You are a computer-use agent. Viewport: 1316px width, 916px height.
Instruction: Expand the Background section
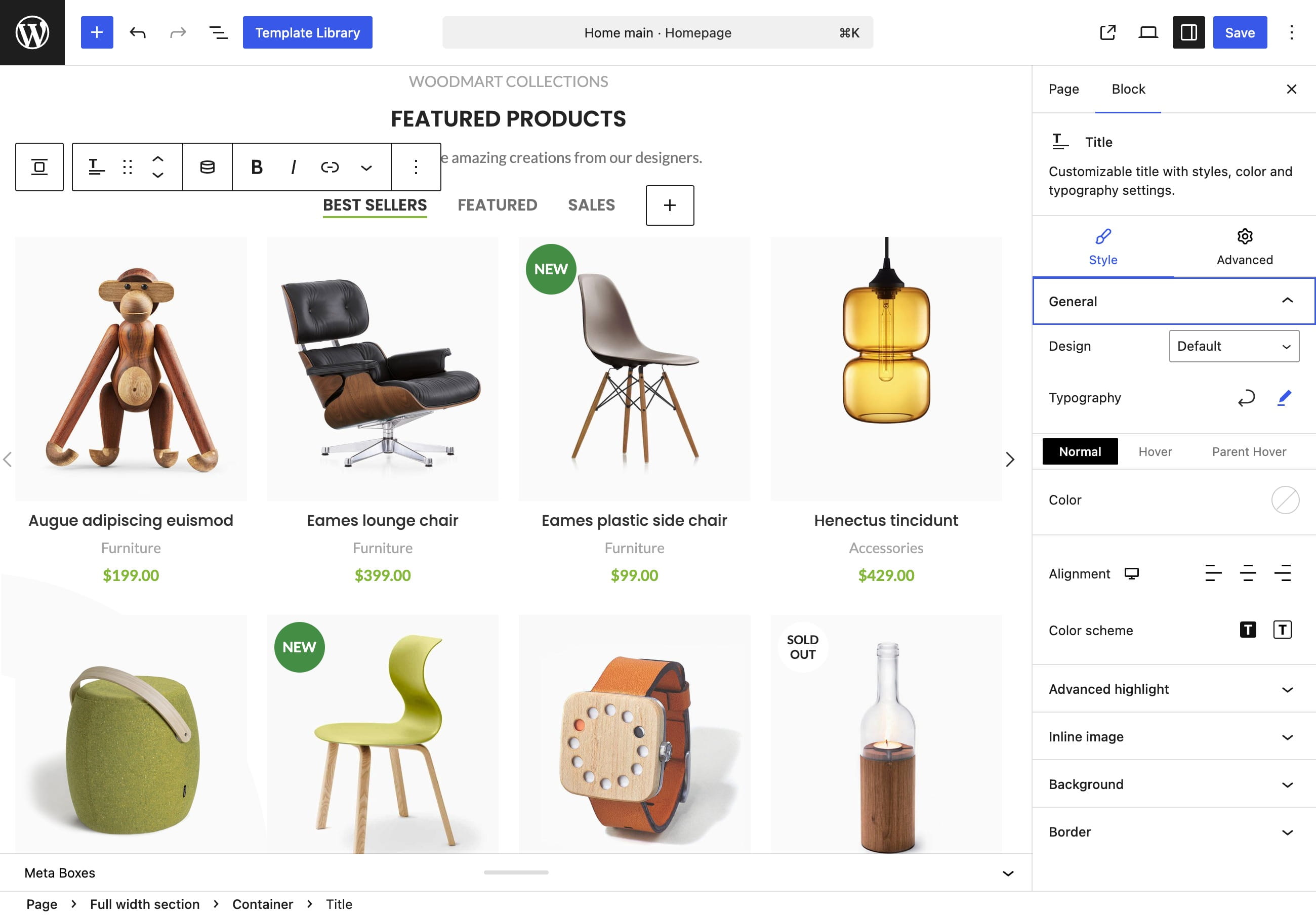[1173, 784]
